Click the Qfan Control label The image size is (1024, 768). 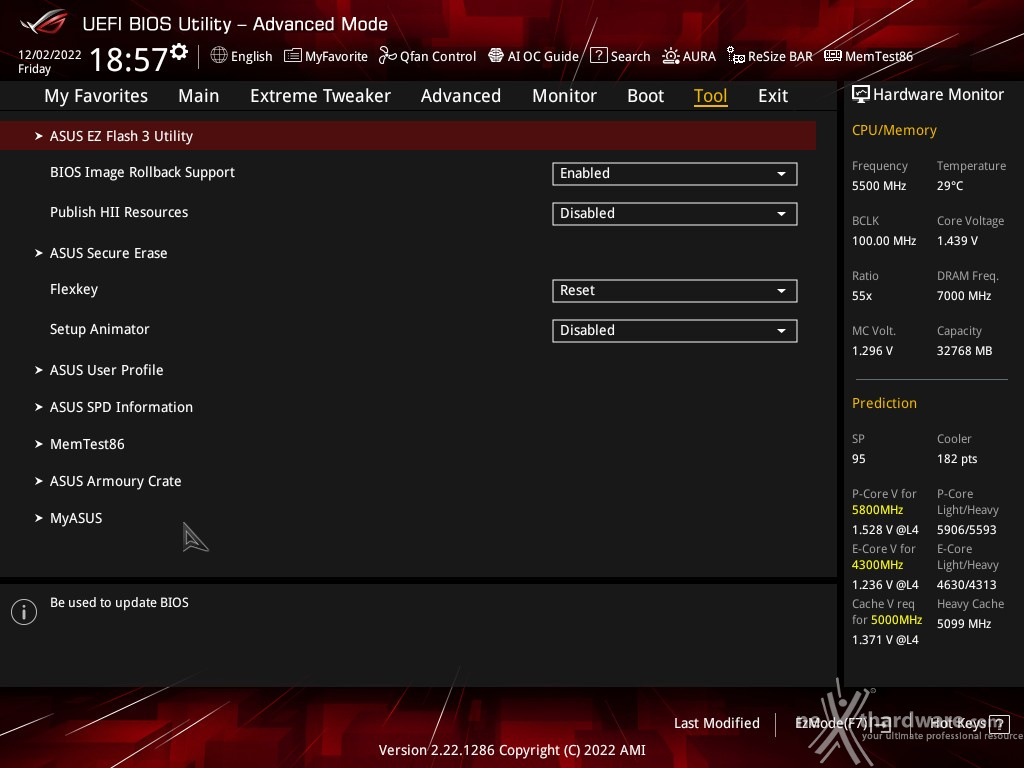[438, 56]
